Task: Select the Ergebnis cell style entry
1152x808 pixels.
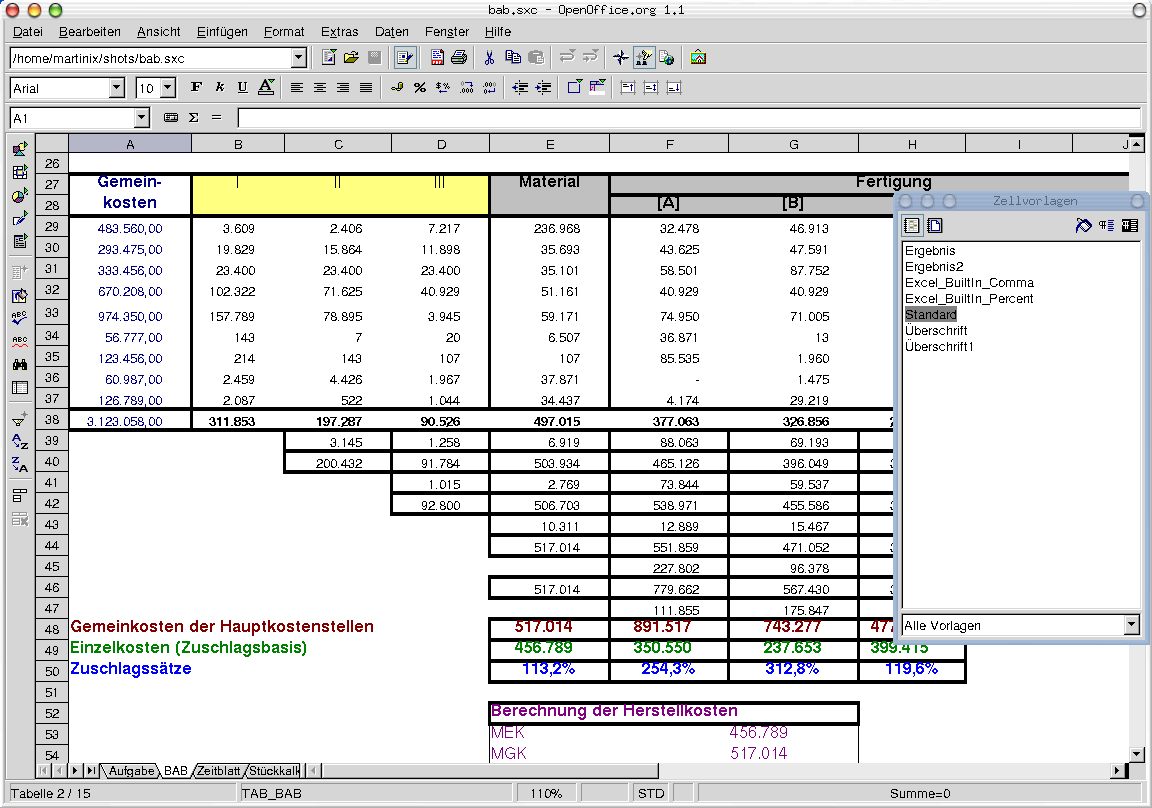Action: (930, 251)
